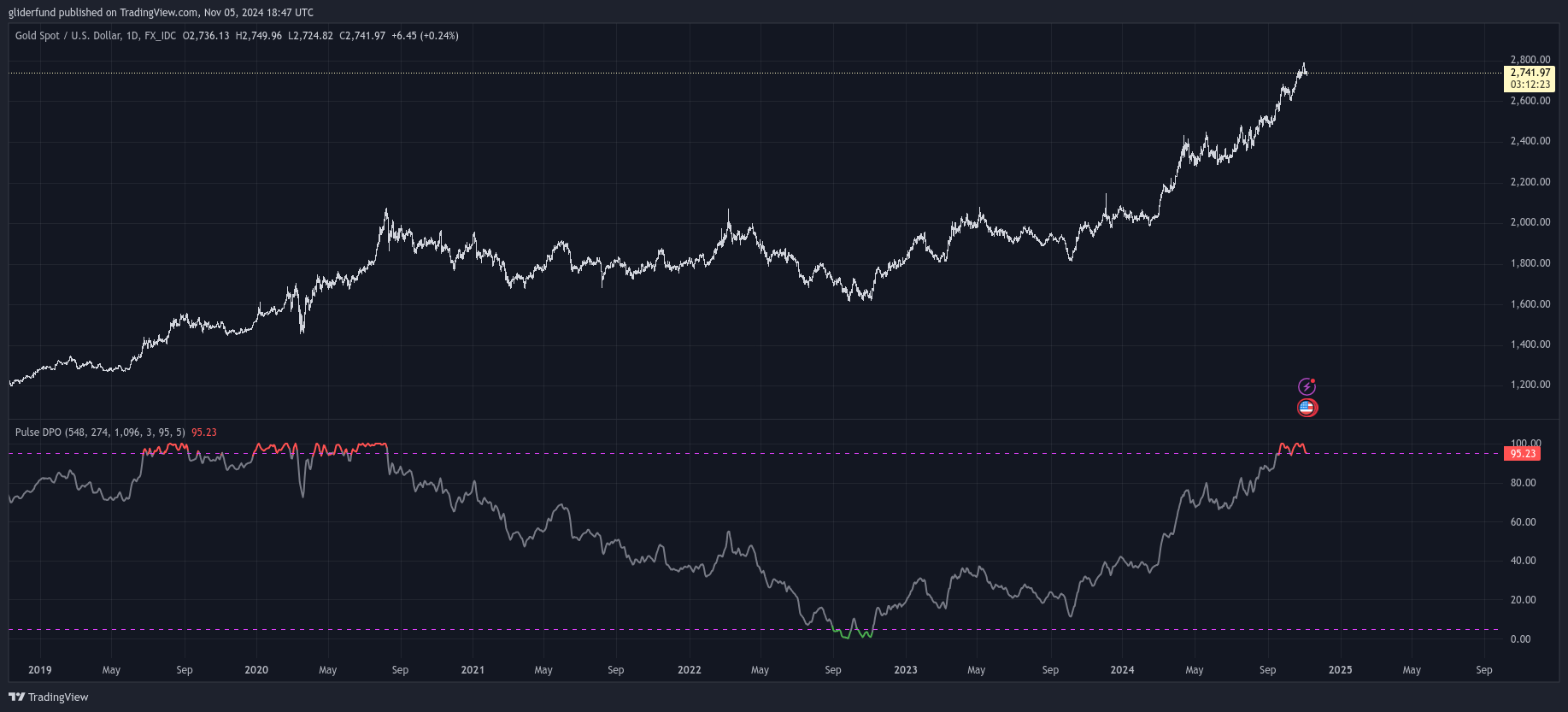This screenshot has width=1568, height=712.
Task: Click the countdown timer 03:12:23 label
Action: tap(1530, 85)
